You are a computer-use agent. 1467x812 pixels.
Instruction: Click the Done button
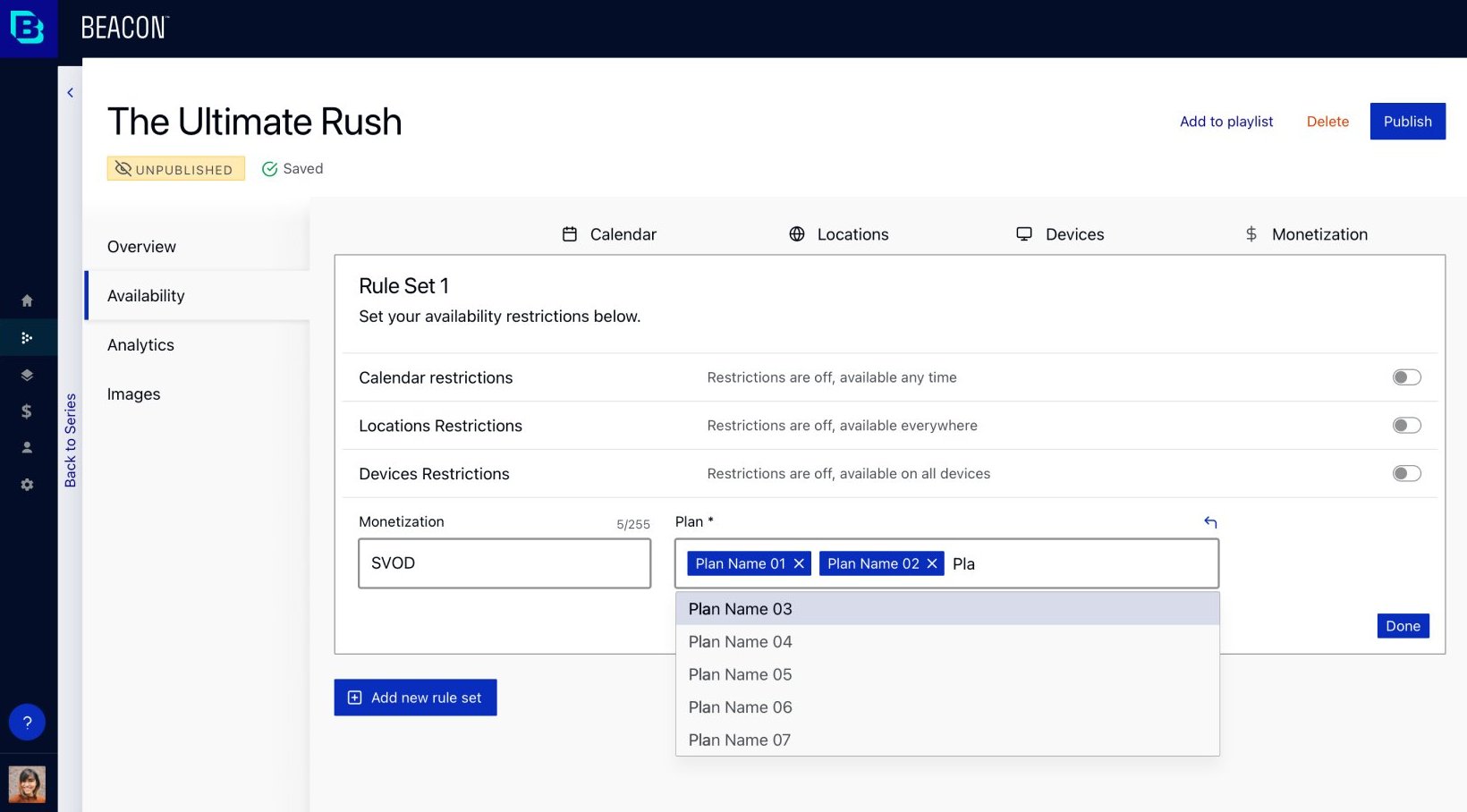(1403, 626)
